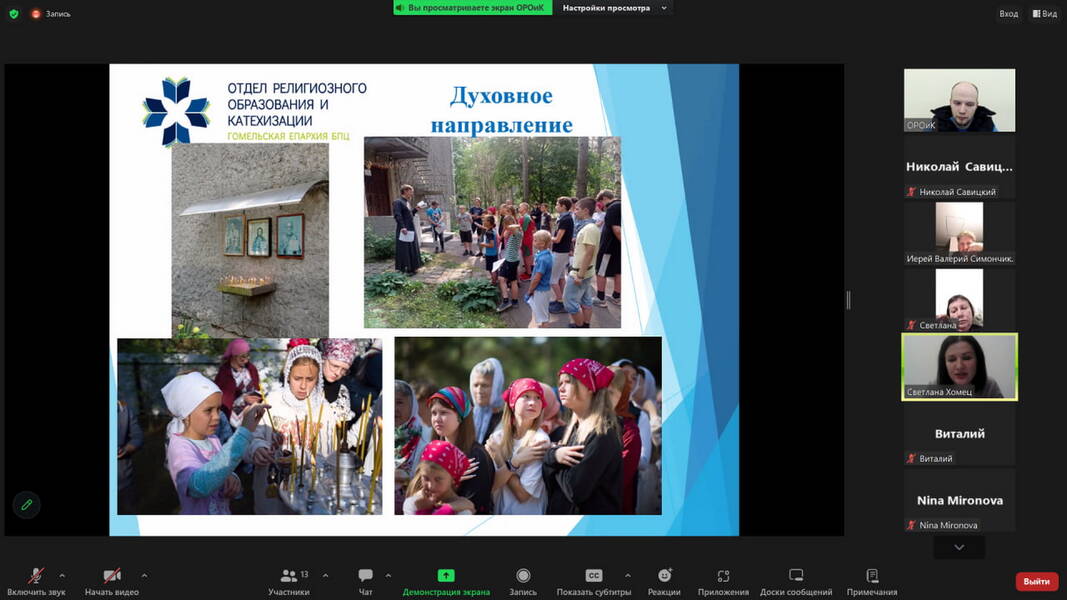The height and width of the screenshot is (600, 1067).
Task: Select Светлана Хомец video thumbnail
Action: [959, 367]
